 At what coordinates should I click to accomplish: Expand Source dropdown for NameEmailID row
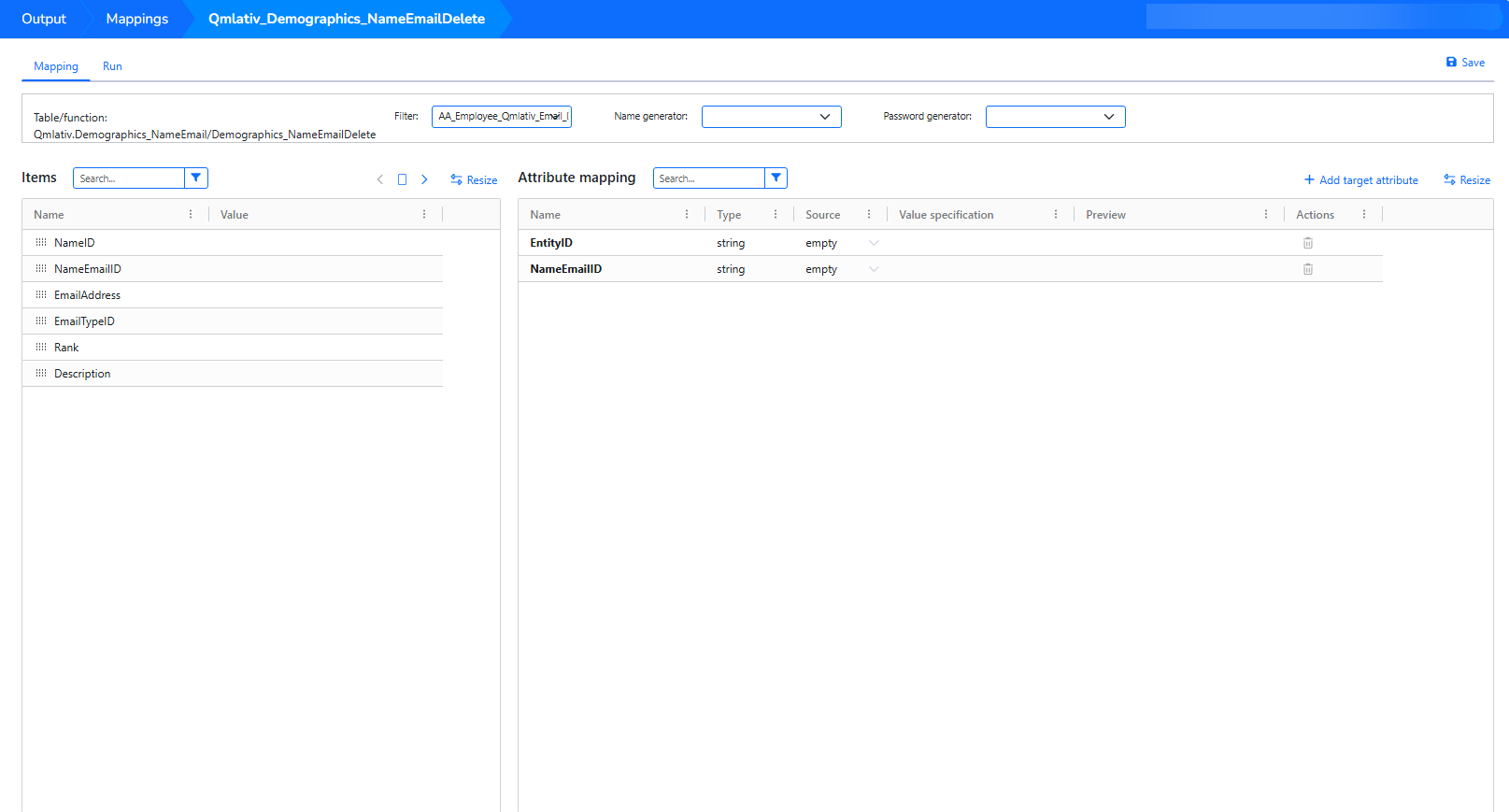(874, 269)
